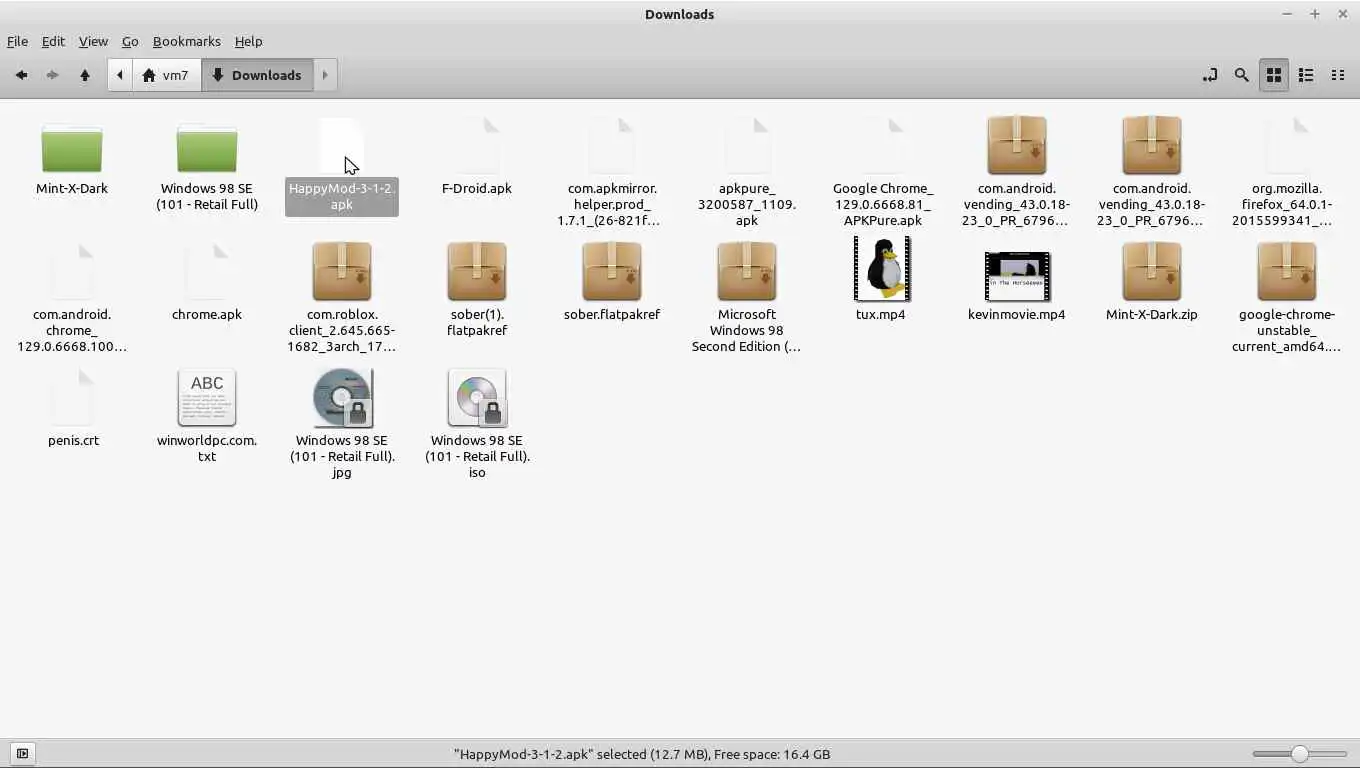Select Windows 98 SE (101 - Retail Full).jpg
This screenshot has width=1360, height=768.
(342, 424)
